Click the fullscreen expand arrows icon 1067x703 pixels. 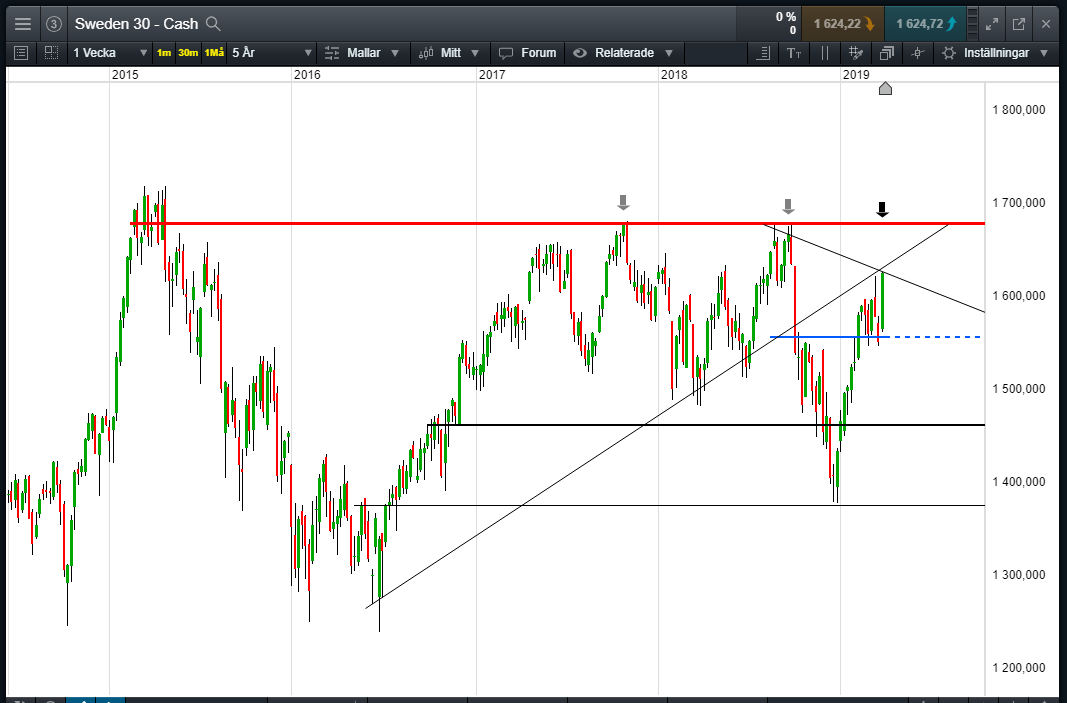pyautogui.click(x=991, y=24)
